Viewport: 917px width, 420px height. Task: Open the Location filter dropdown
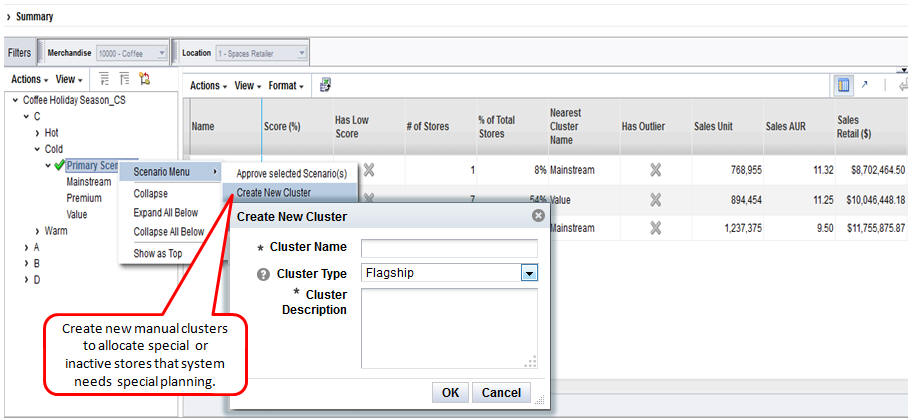pyautogui.click(x=302, y=53)
